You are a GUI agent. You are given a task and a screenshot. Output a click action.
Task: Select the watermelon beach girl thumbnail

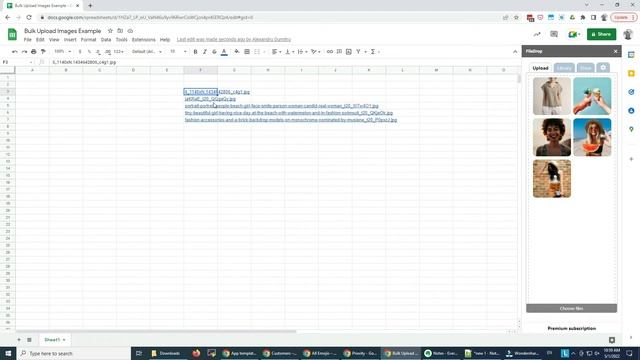tap(592, 138)
